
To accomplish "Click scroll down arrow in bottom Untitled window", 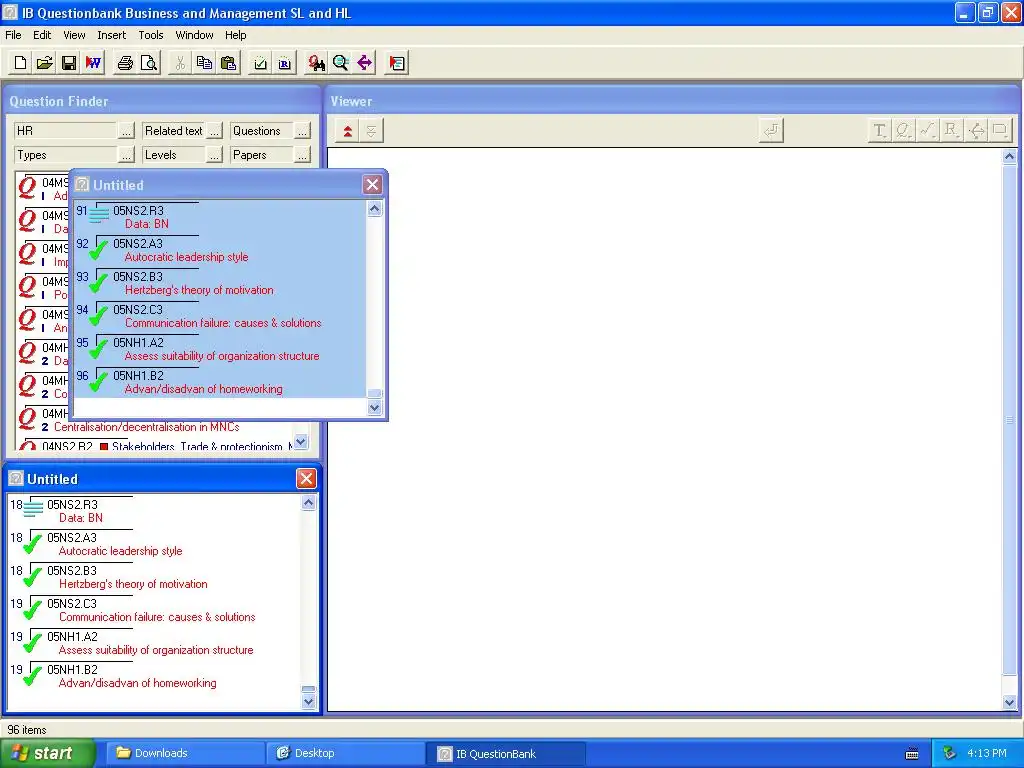I will pyautogui.click(x=309, y=702).
